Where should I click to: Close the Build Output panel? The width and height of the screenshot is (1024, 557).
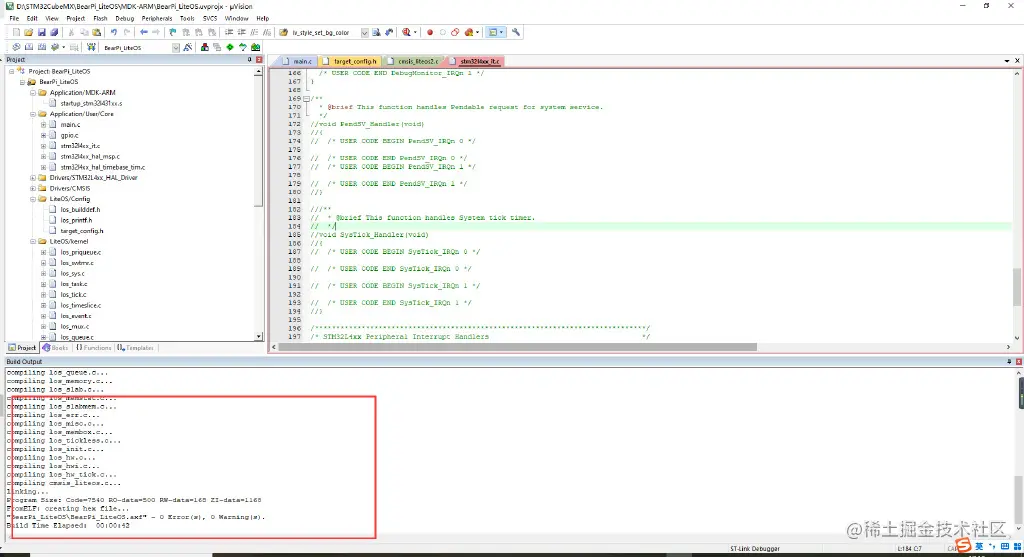pyautogui.click(x=1018, y=361)
